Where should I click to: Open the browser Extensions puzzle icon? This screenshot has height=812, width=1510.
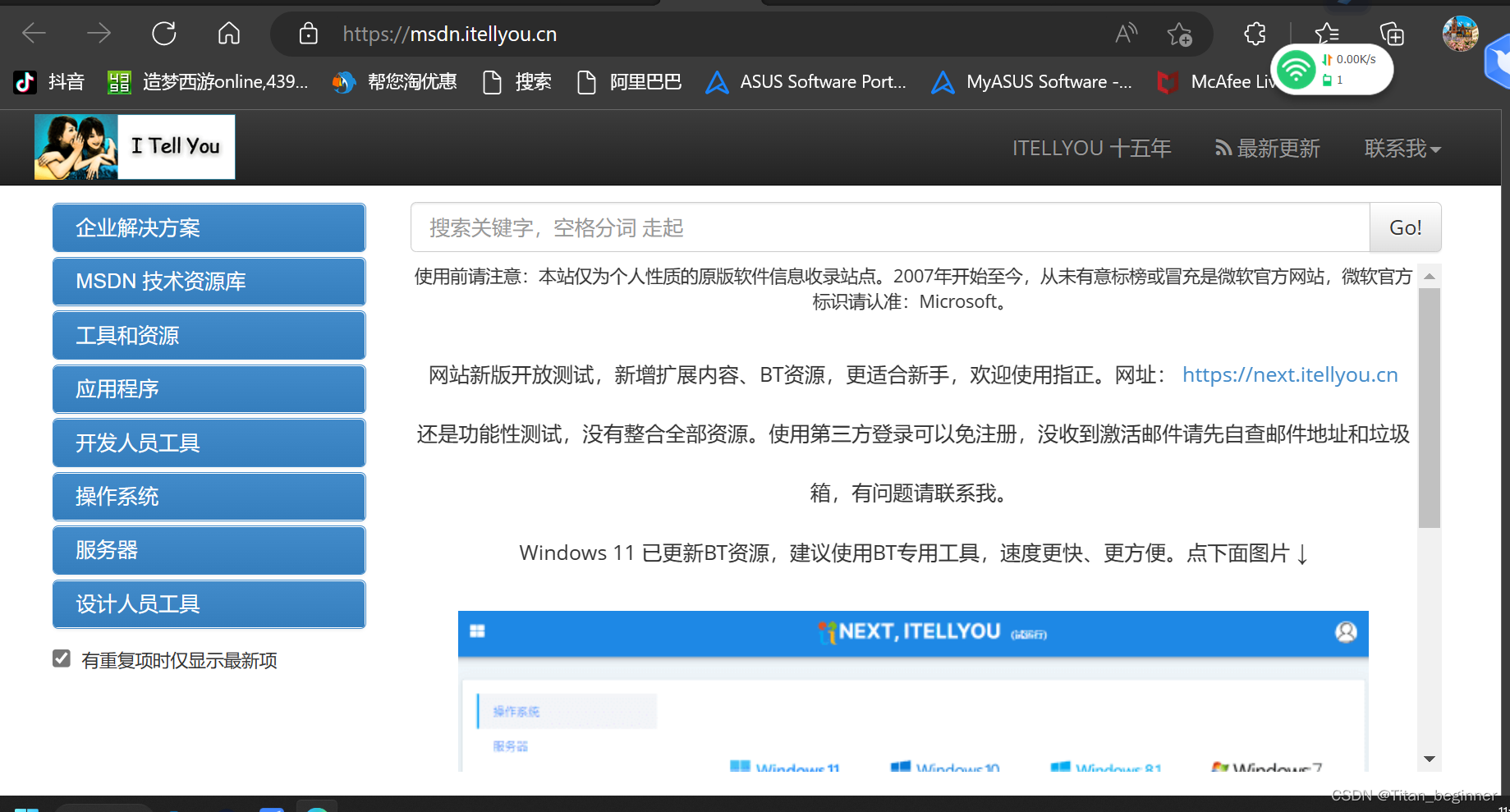(x=1255, y=34)
